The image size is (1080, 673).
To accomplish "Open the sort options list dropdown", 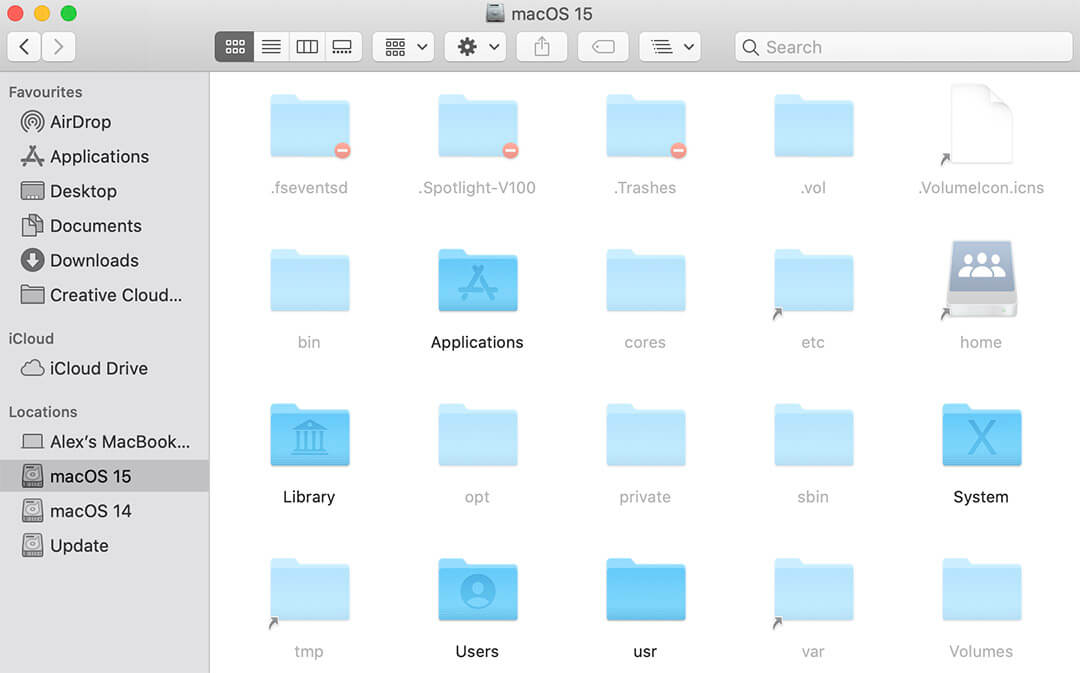I will pos(670,47).
